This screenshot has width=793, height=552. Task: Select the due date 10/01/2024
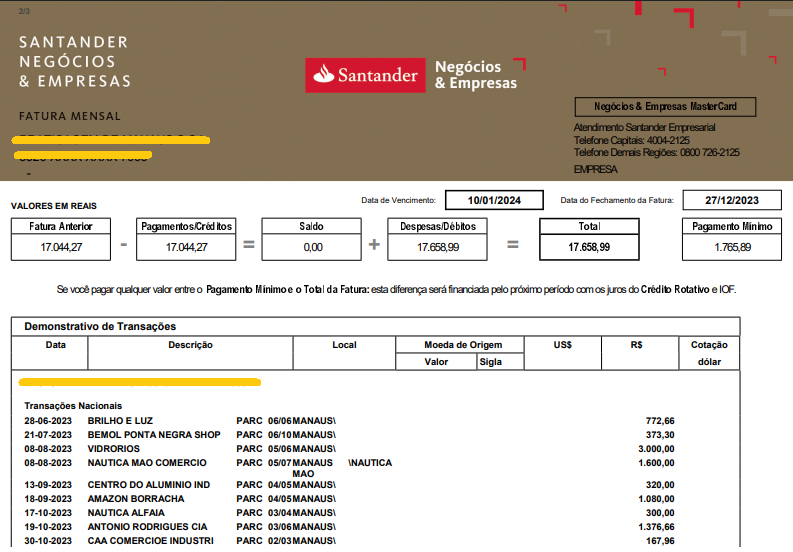pyautogui.click(x=494, y=200)
